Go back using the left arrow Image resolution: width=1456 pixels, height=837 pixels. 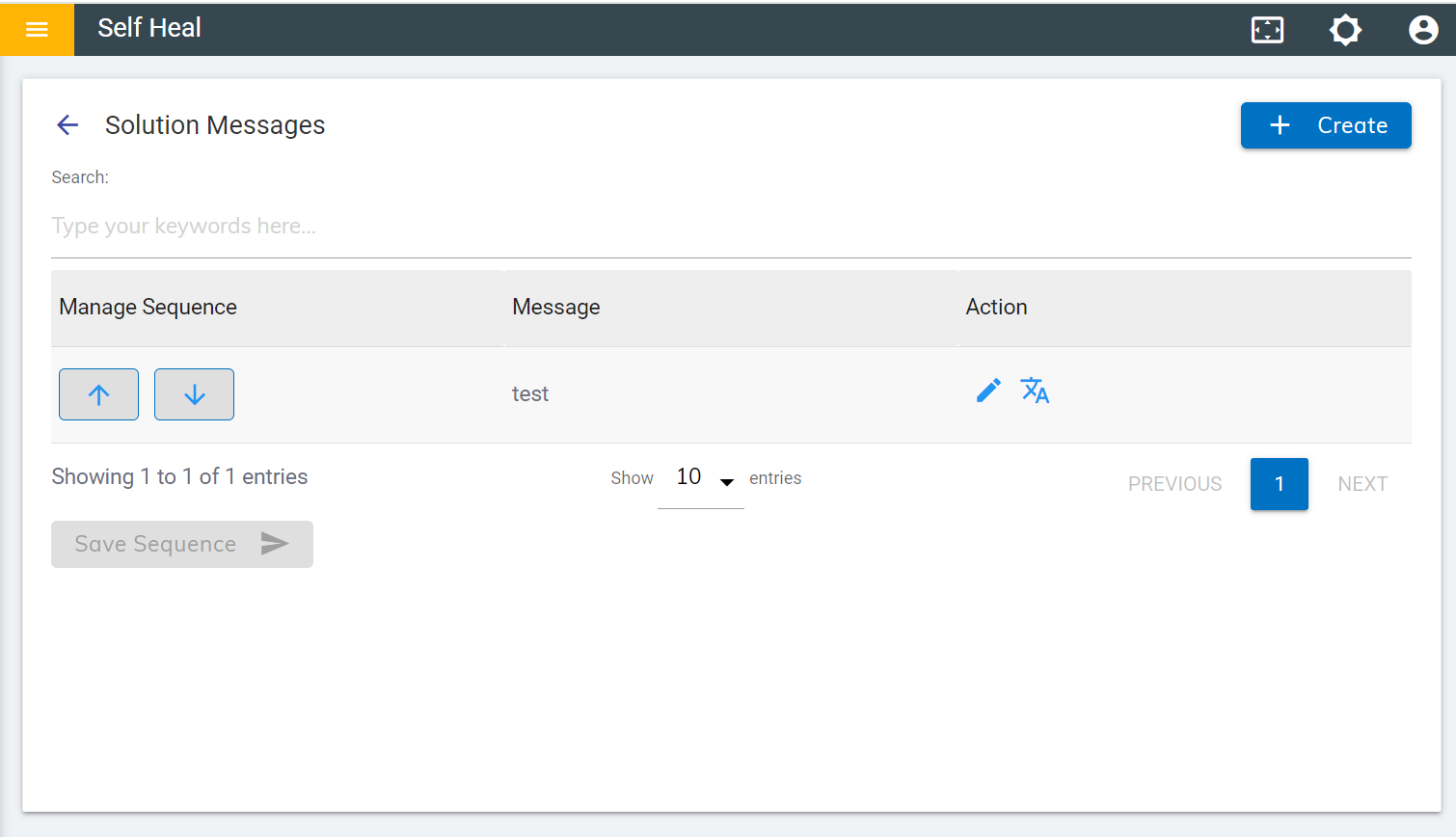coord(67,125)
